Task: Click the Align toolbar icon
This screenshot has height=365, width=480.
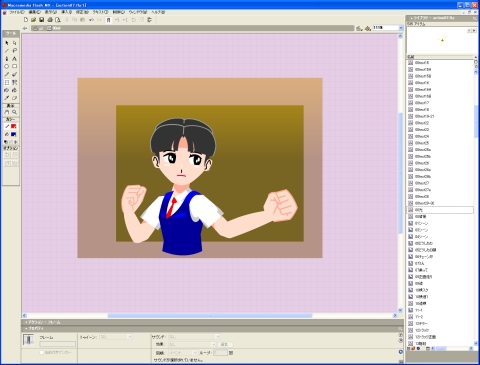Action: [x=150, y=20]
